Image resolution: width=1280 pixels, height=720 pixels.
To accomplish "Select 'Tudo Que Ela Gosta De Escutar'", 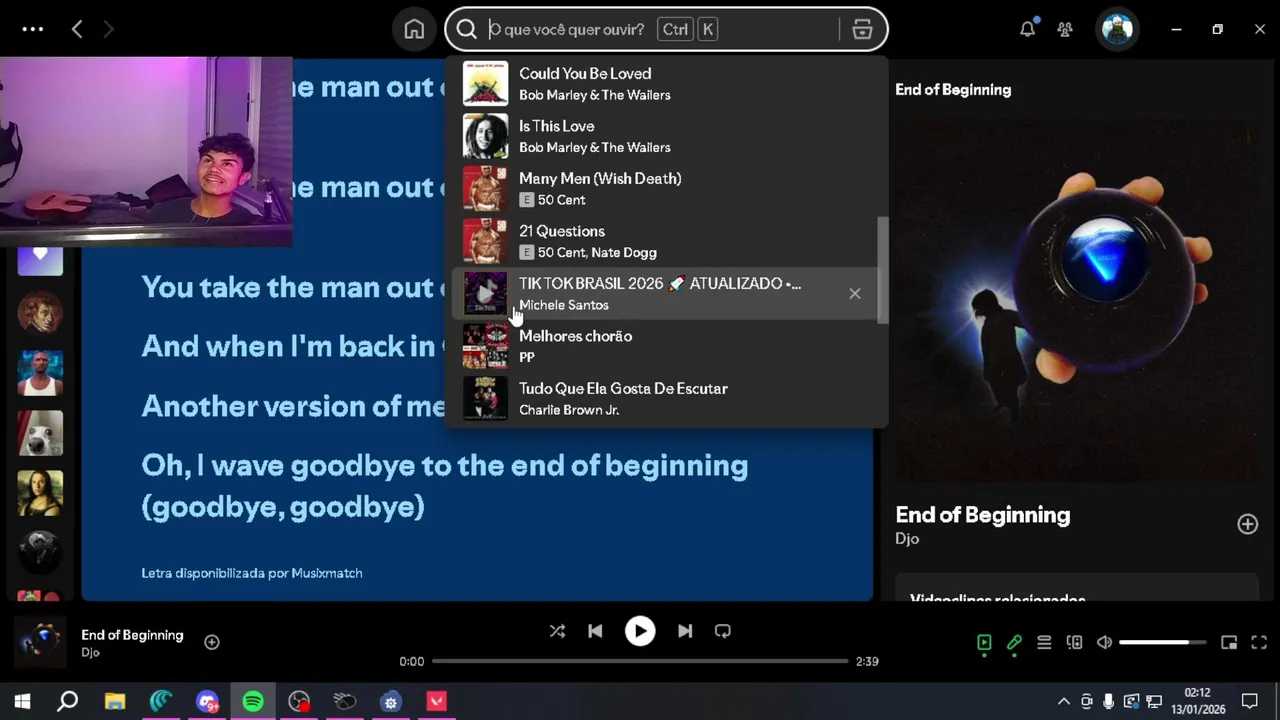I will click(x=665, y=398).
